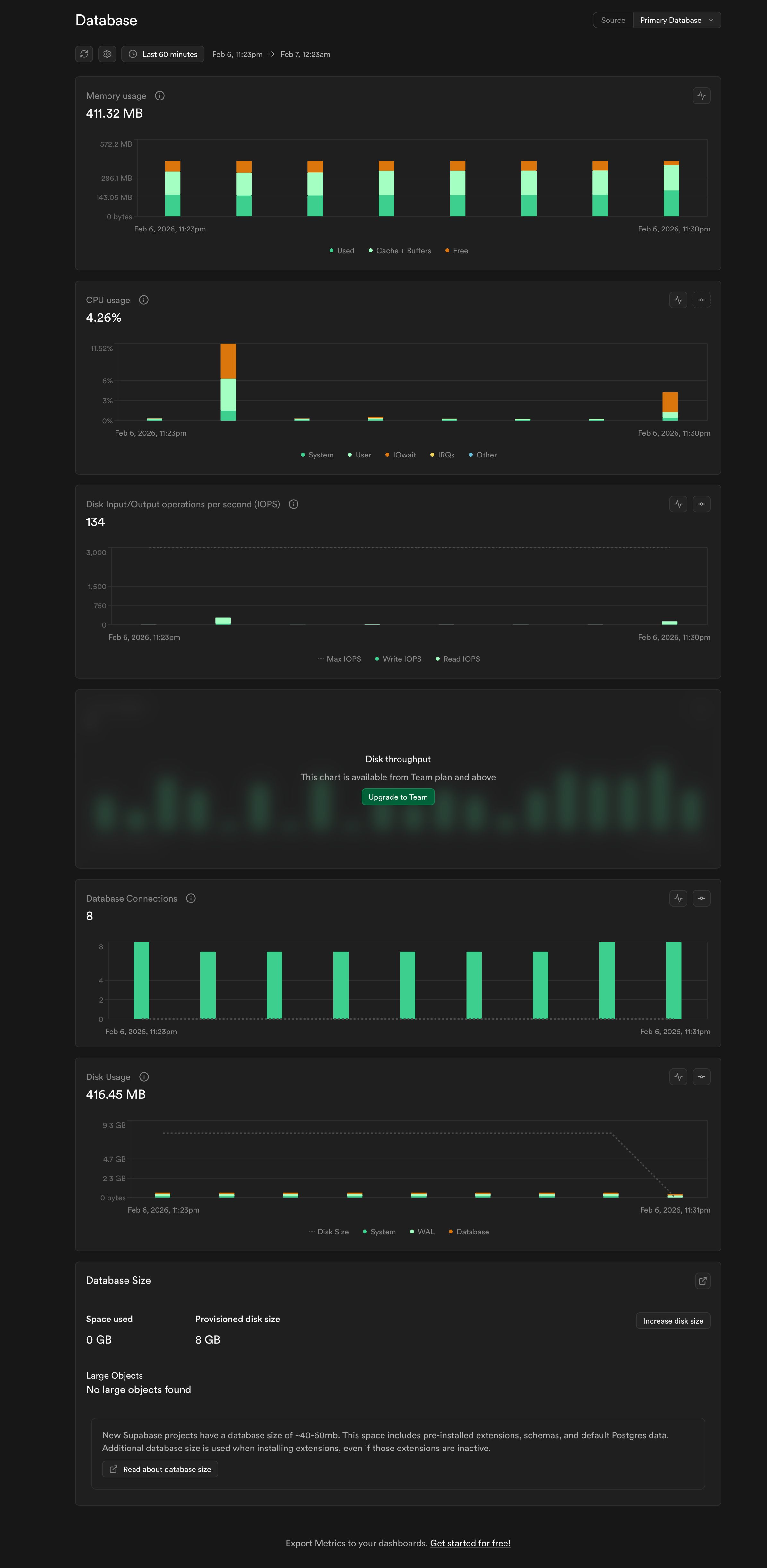Open the Last 60 minutes picker
Viewport: 767px width, 1568px height.
162,54
